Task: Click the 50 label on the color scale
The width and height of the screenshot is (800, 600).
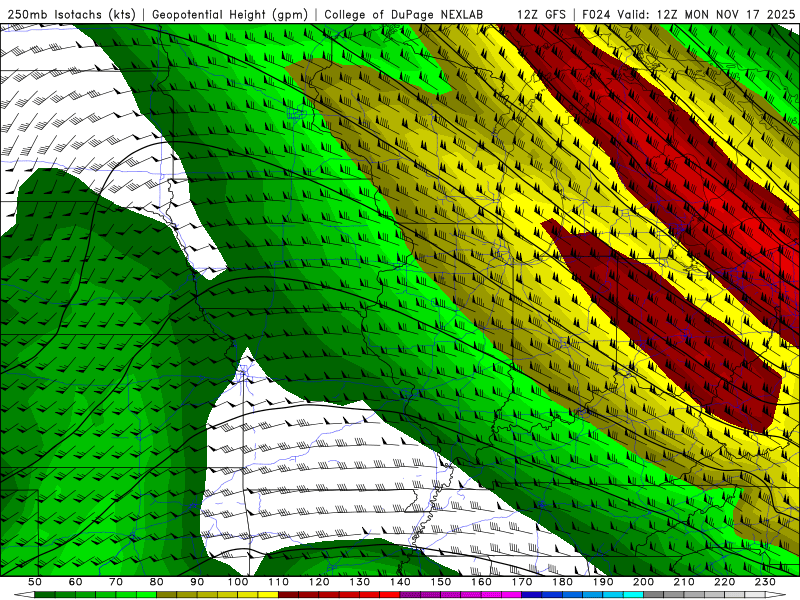Action: tap(35, 582)
